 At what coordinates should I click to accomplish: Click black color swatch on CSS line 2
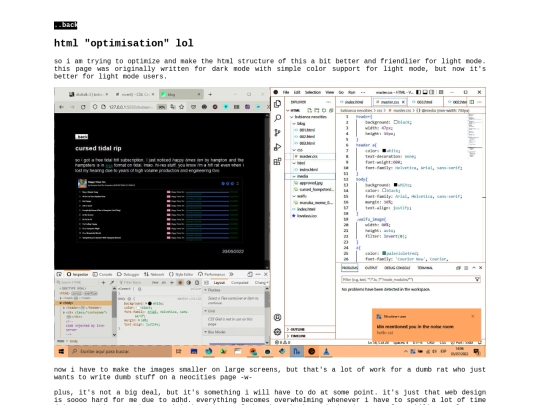coord(396,122)
